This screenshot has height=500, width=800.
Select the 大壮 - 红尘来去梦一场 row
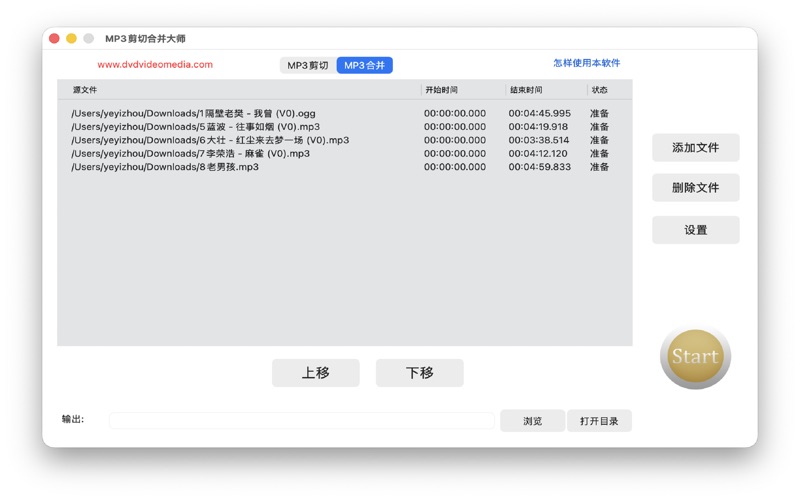pos(210,141)
